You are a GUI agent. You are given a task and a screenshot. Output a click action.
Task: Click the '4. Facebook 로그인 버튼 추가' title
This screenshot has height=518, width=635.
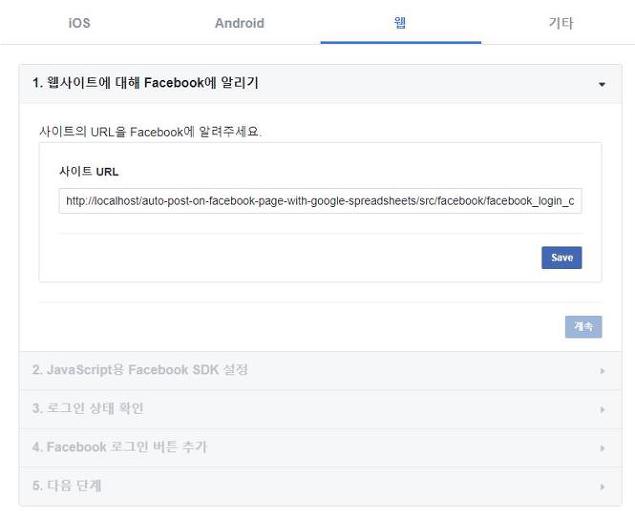pos(119,447)
